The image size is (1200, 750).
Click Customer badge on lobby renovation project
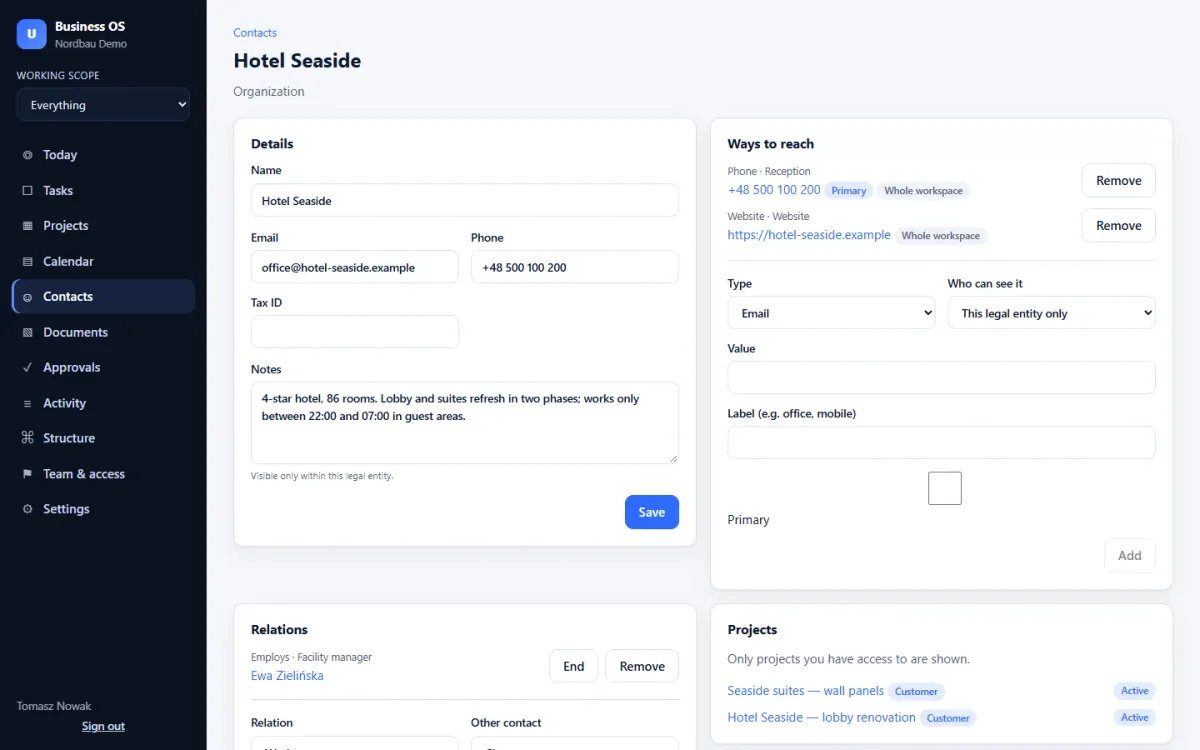948,718
